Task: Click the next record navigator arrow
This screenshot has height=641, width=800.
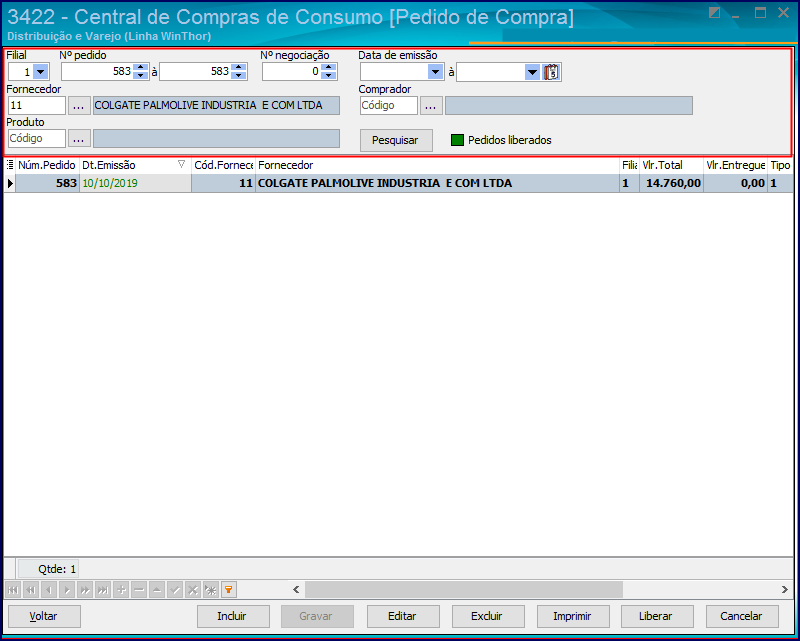Action: [x=67, y=590]
